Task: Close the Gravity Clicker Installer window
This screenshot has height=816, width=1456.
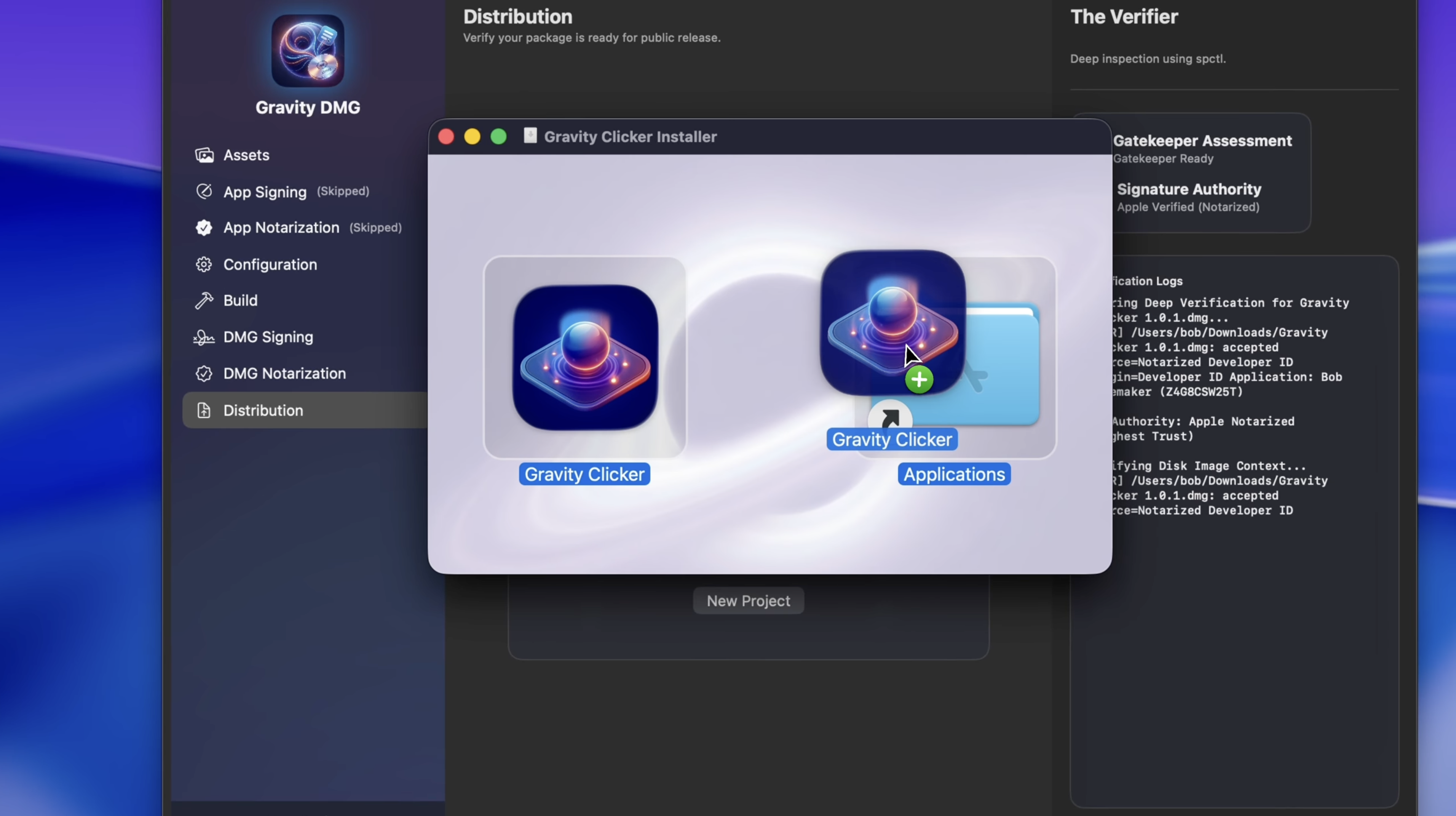Action: (x=446, y=137)
